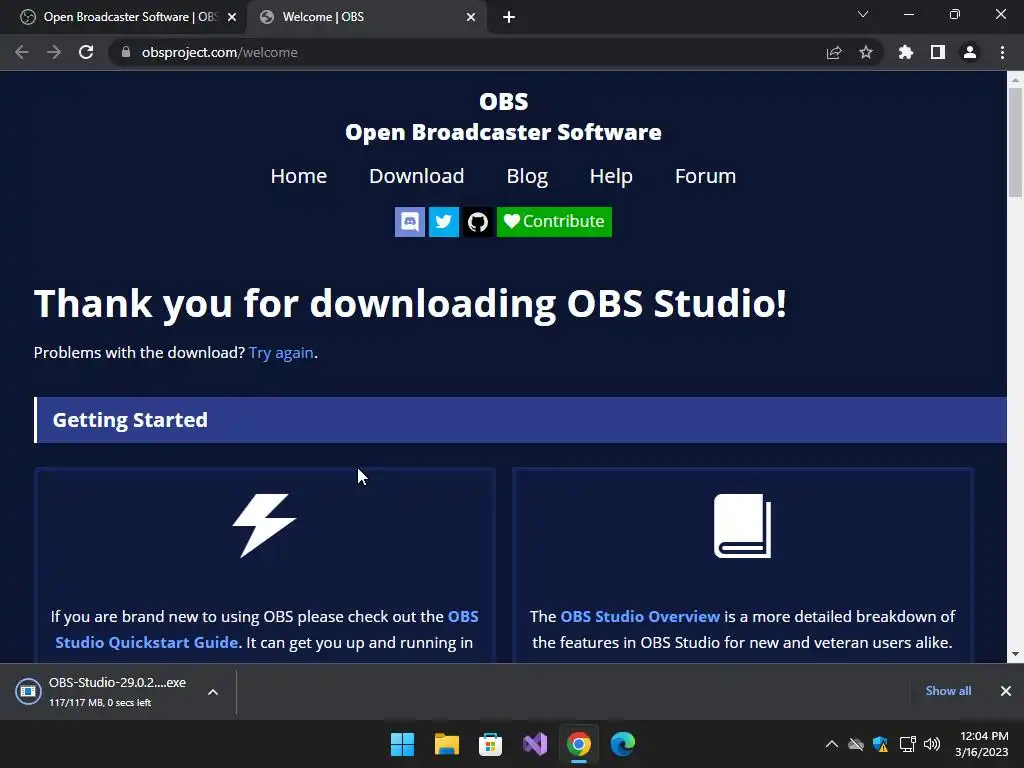Share this page icon
Image resolution: width=1024 pixels, height=768 pixels.
834,52
